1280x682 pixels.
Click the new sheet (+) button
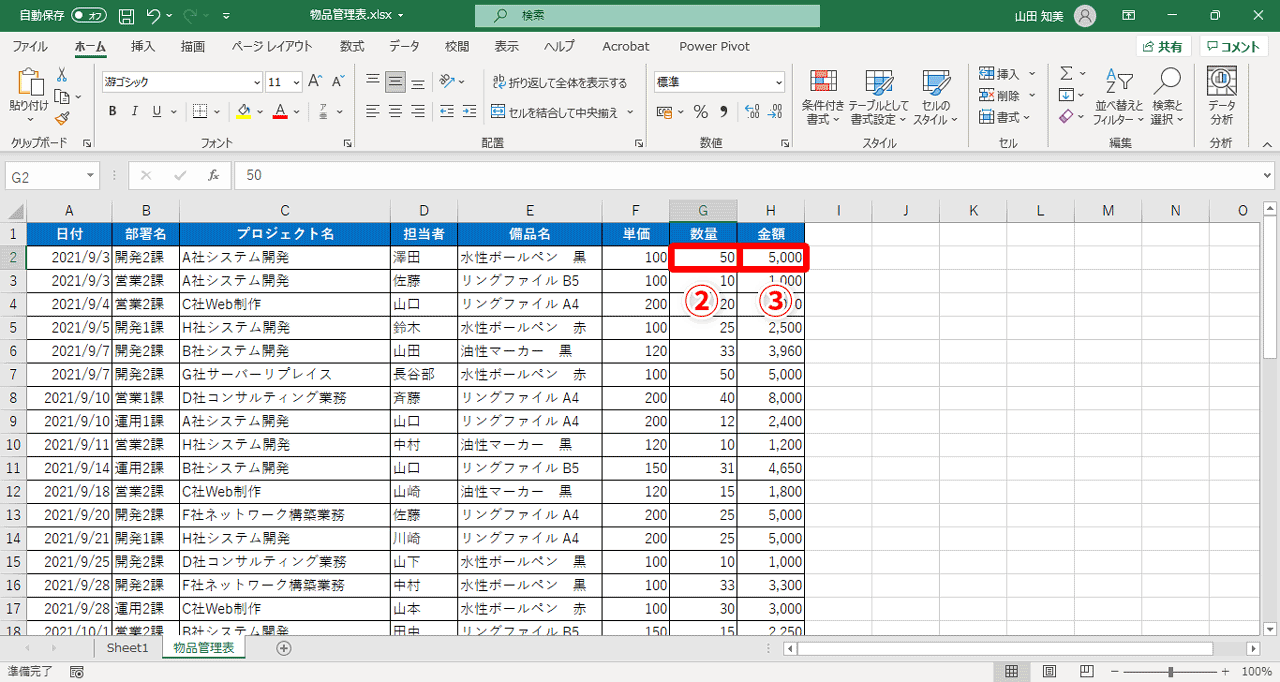283,648
